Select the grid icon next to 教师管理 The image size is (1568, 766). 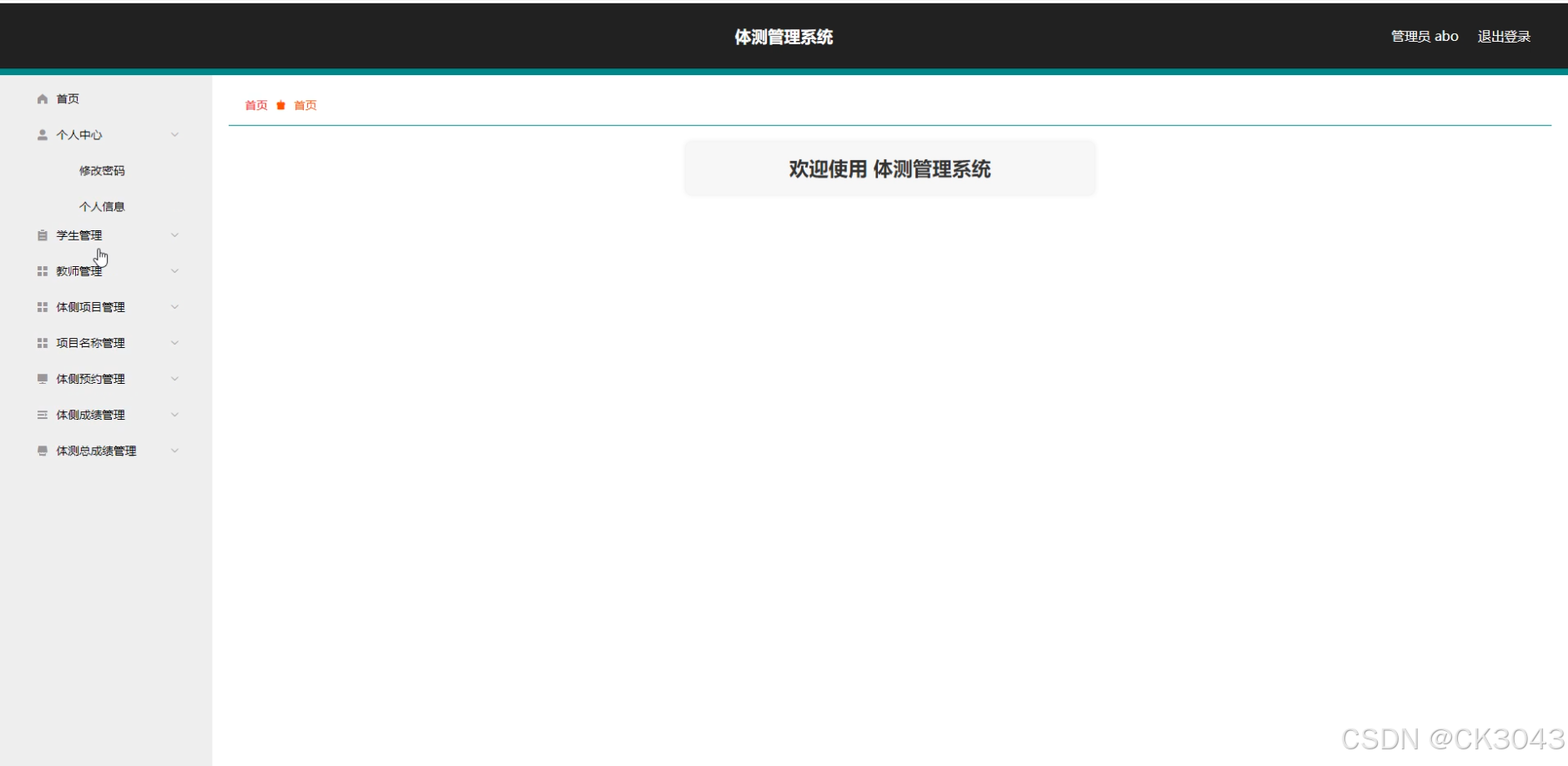coord(42,270)
